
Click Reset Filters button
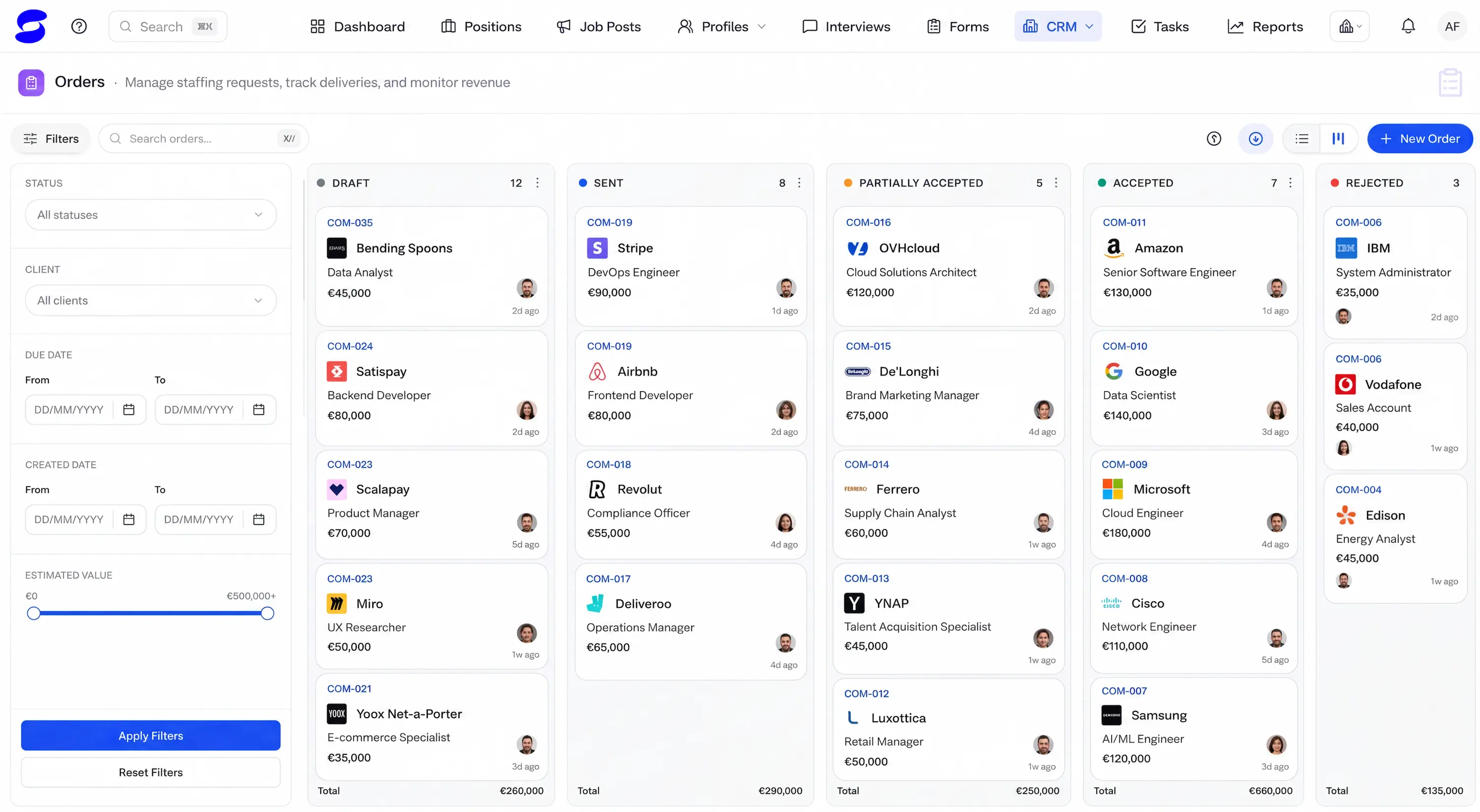[x=150, y=773]
